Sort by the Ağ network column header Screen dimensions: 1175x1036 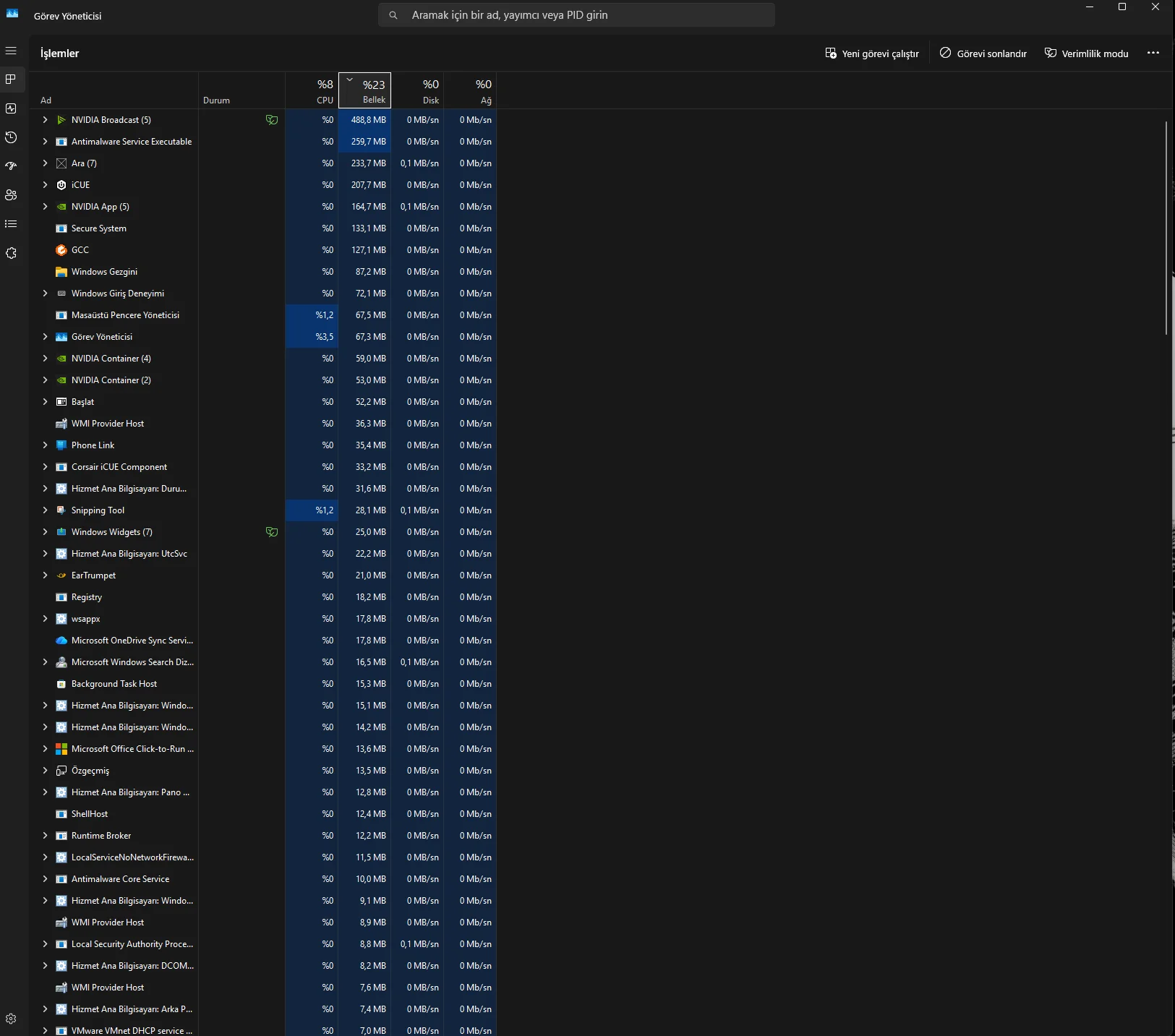pyautogui.click(x=470, y=90)
